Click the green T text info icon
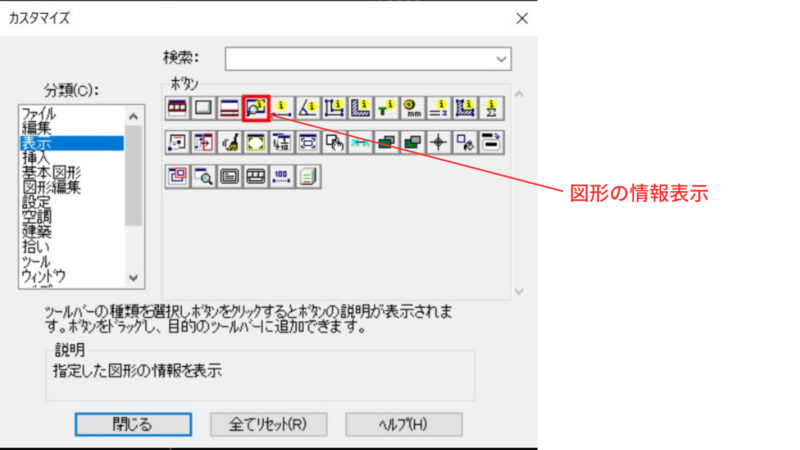800x450 pixels. point(386,108)
